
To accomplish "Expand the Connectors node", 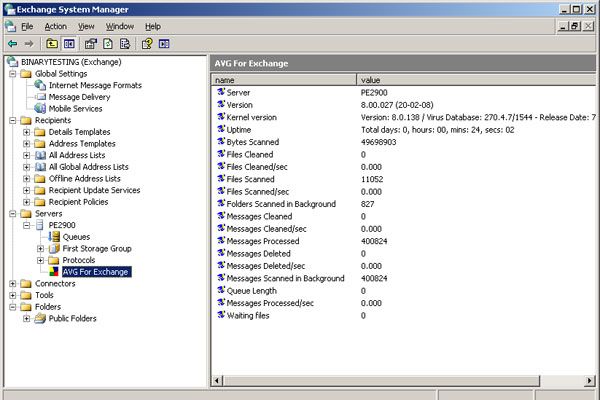I will pos(13,284).
